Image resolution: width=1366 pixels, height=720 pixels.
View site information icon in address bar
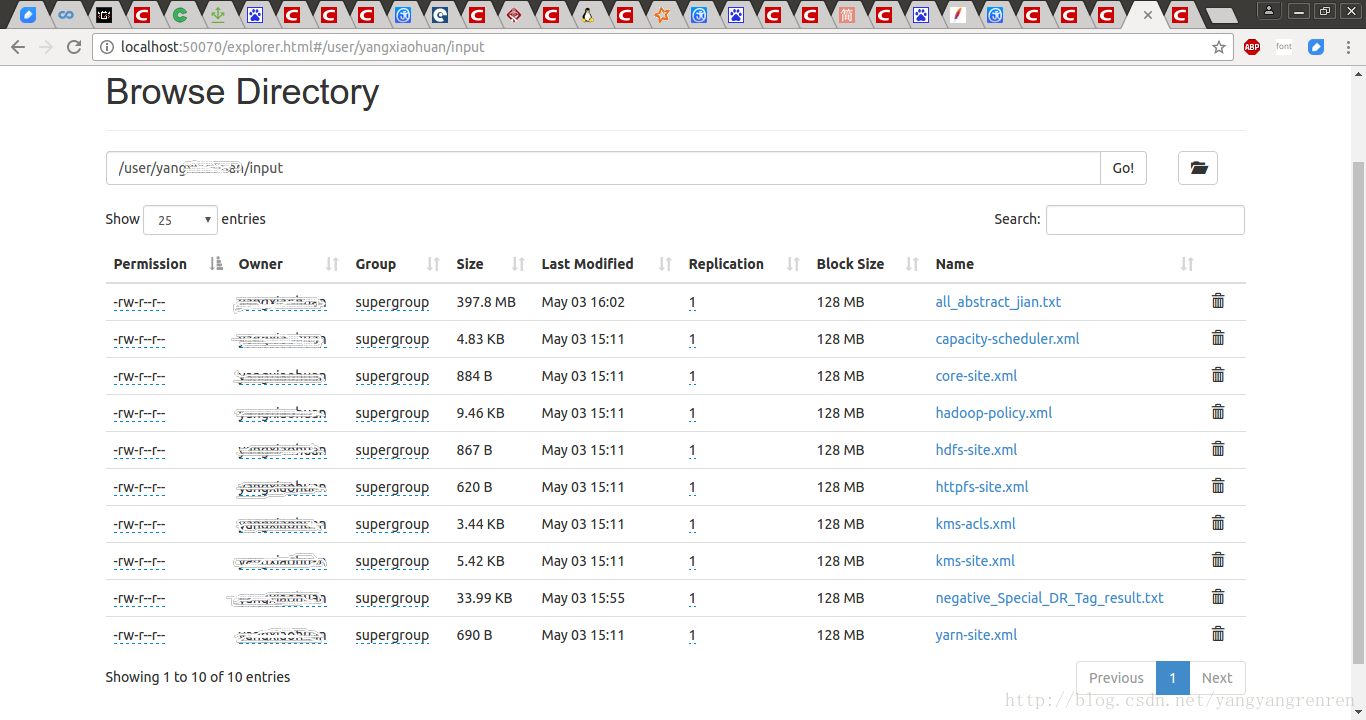(x=107, y=47)
